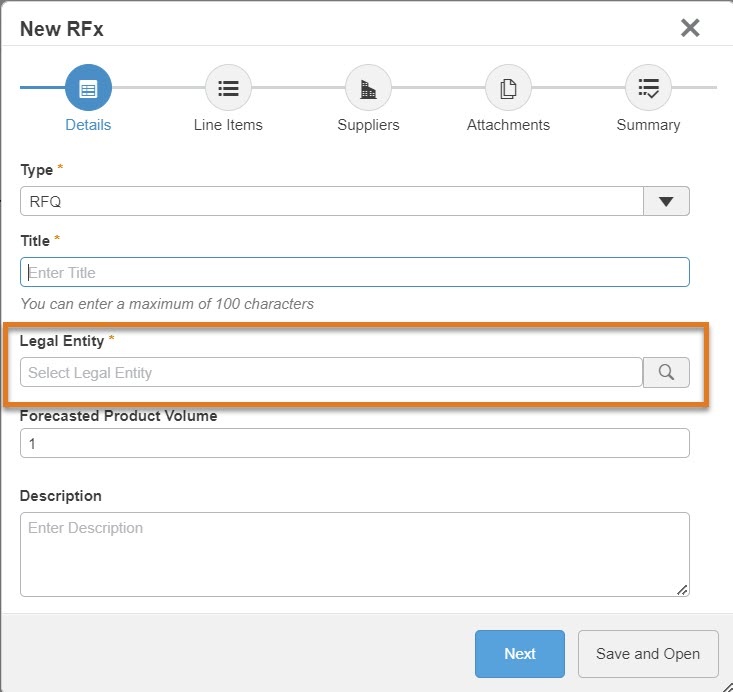Image resolution: width=733 pixels, height=692 pixels.
Task: Close the New RFx dialog
Action: (690, 28)
